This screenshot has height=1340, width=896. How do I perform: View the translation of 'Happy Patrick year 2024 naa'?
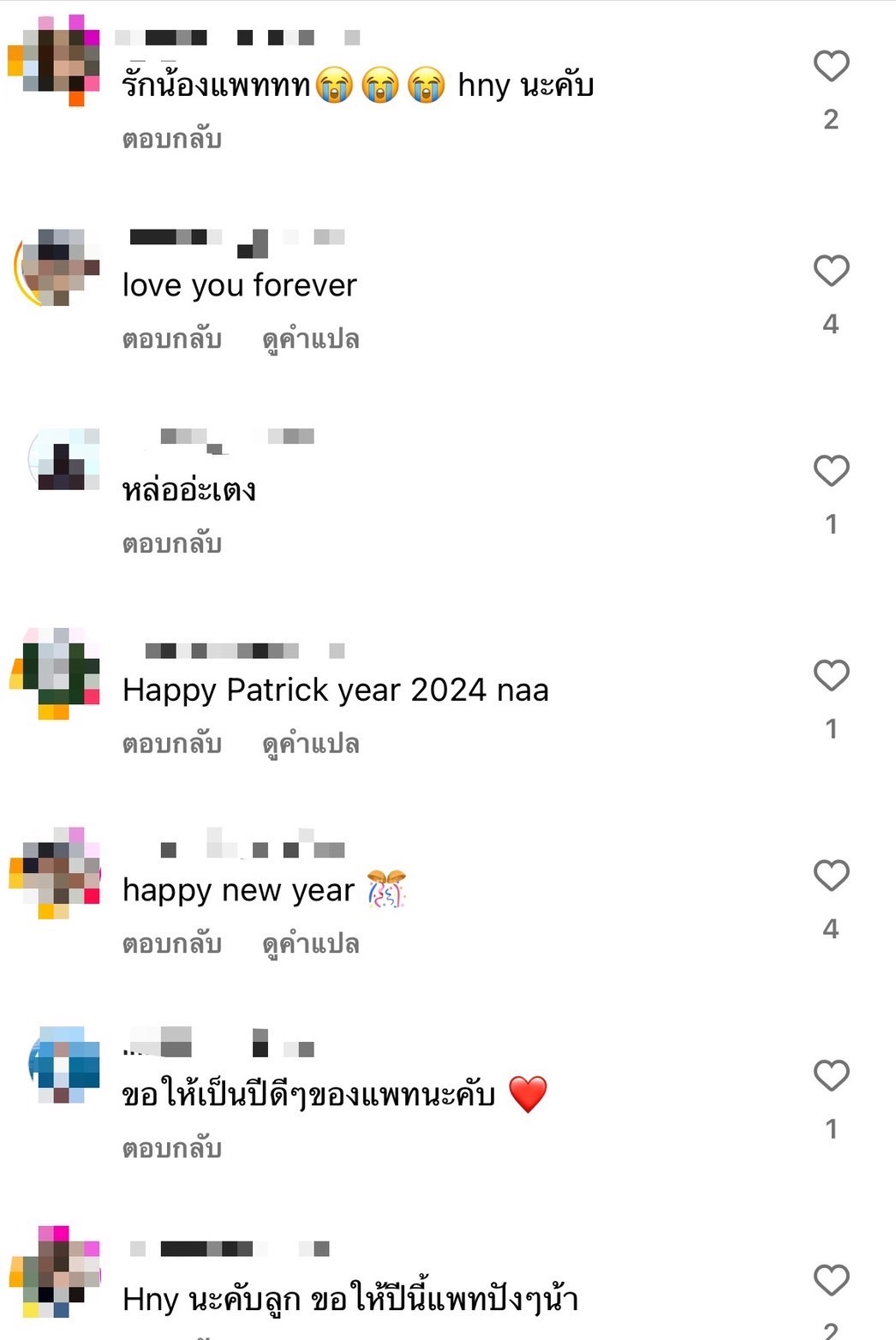311,745
